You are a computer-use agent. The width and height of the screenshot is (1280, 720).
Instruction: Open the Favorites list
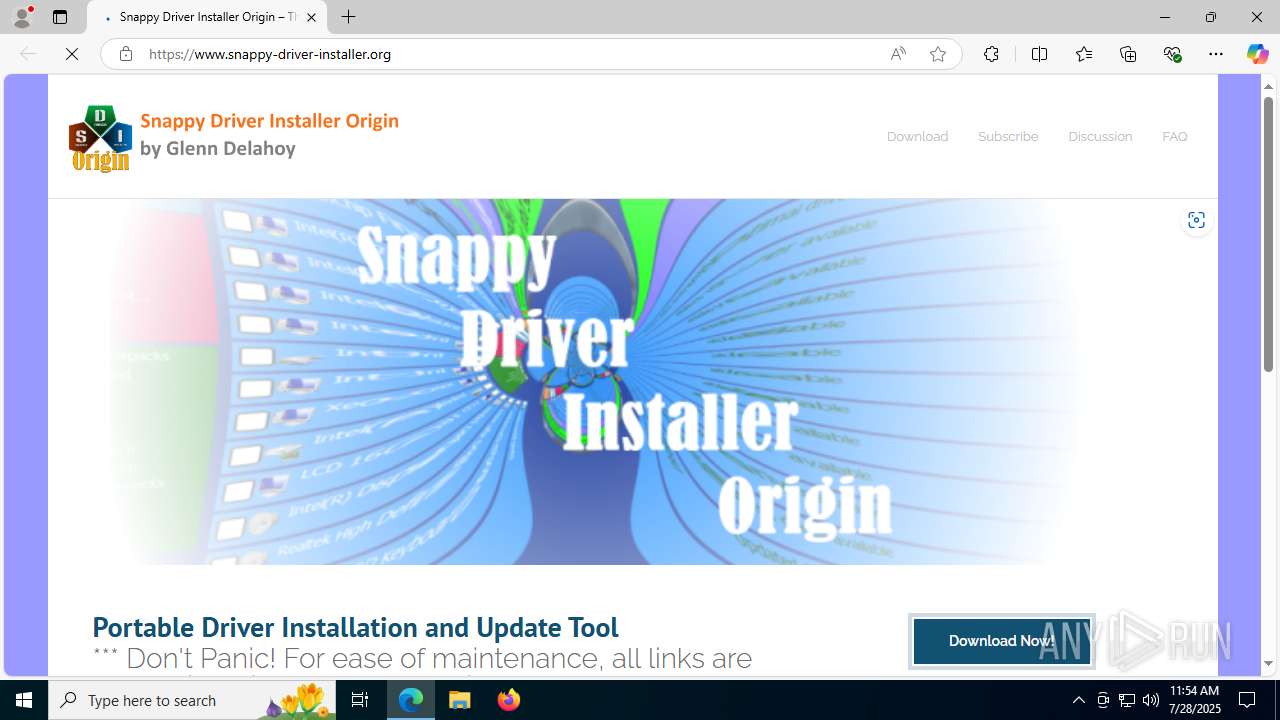(x=1084, y=54)
